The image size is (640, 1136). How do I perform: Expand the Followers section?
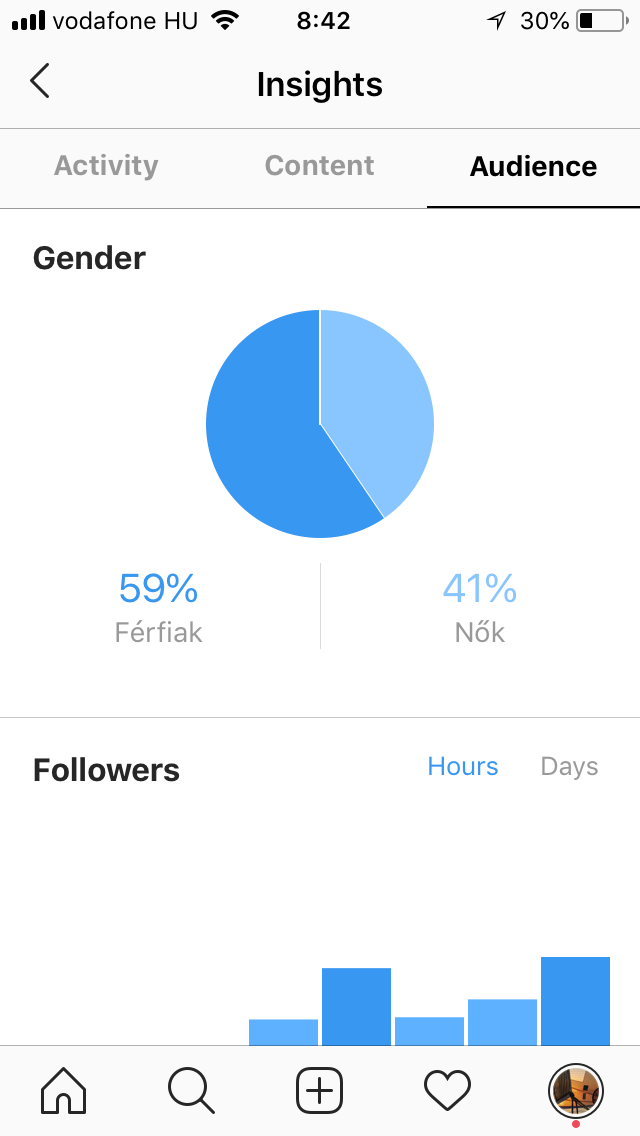coord(106,770)
